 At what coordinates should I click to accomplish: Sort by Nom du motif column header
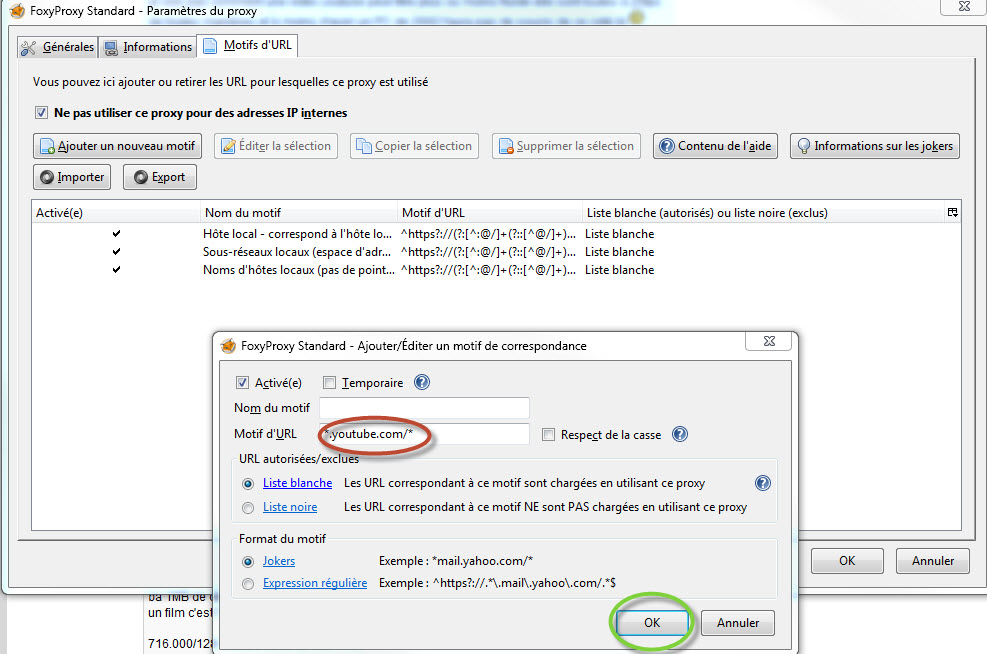pyautogui.click(x=298, y=213)
